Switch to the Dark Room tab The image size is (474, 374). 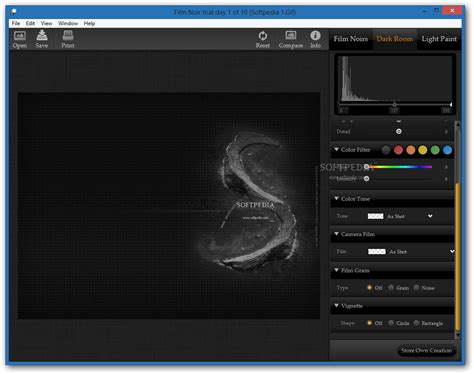(395, 39)
